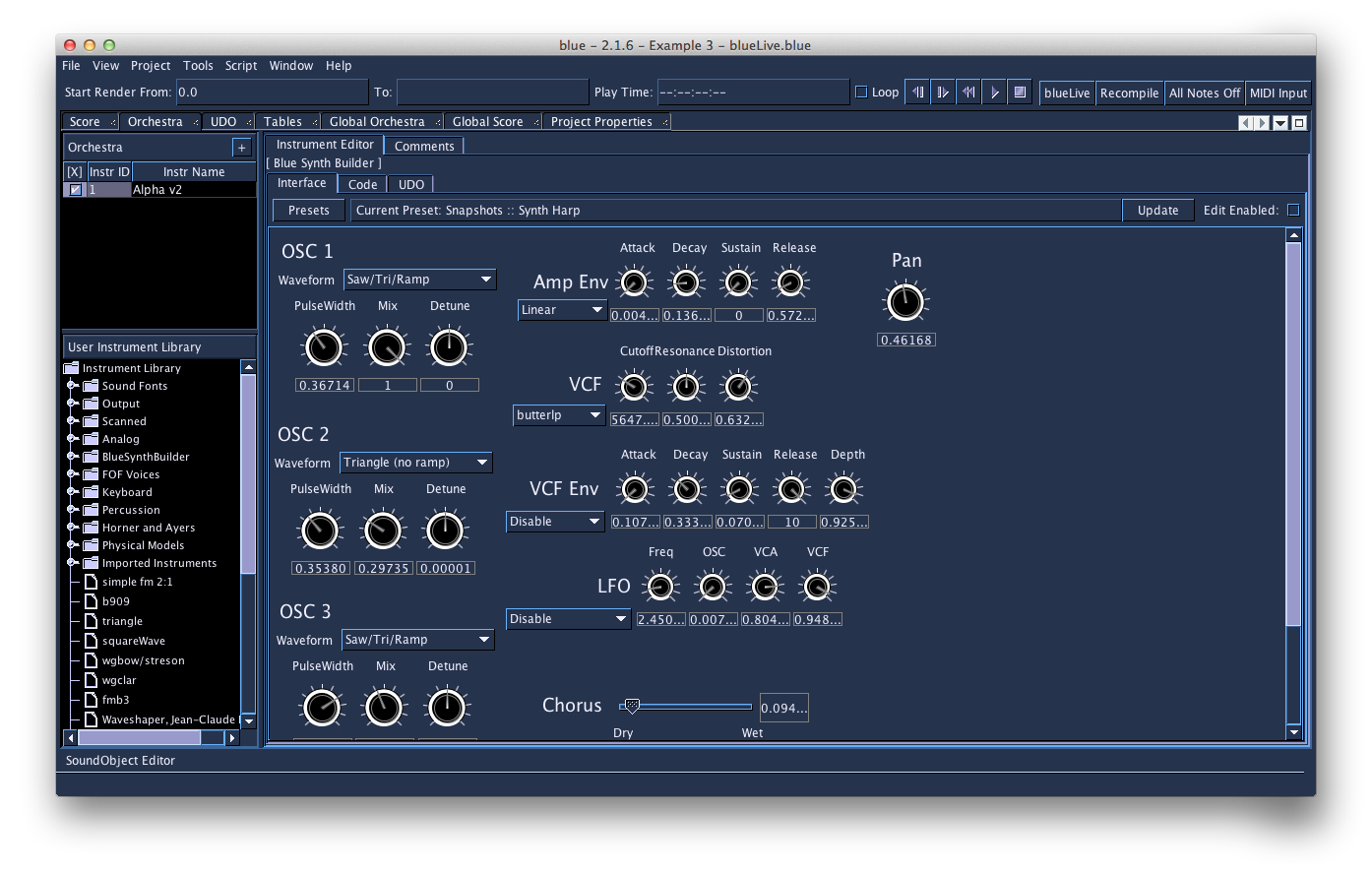Click the Sound Fonts folder icon

[89, 386]
